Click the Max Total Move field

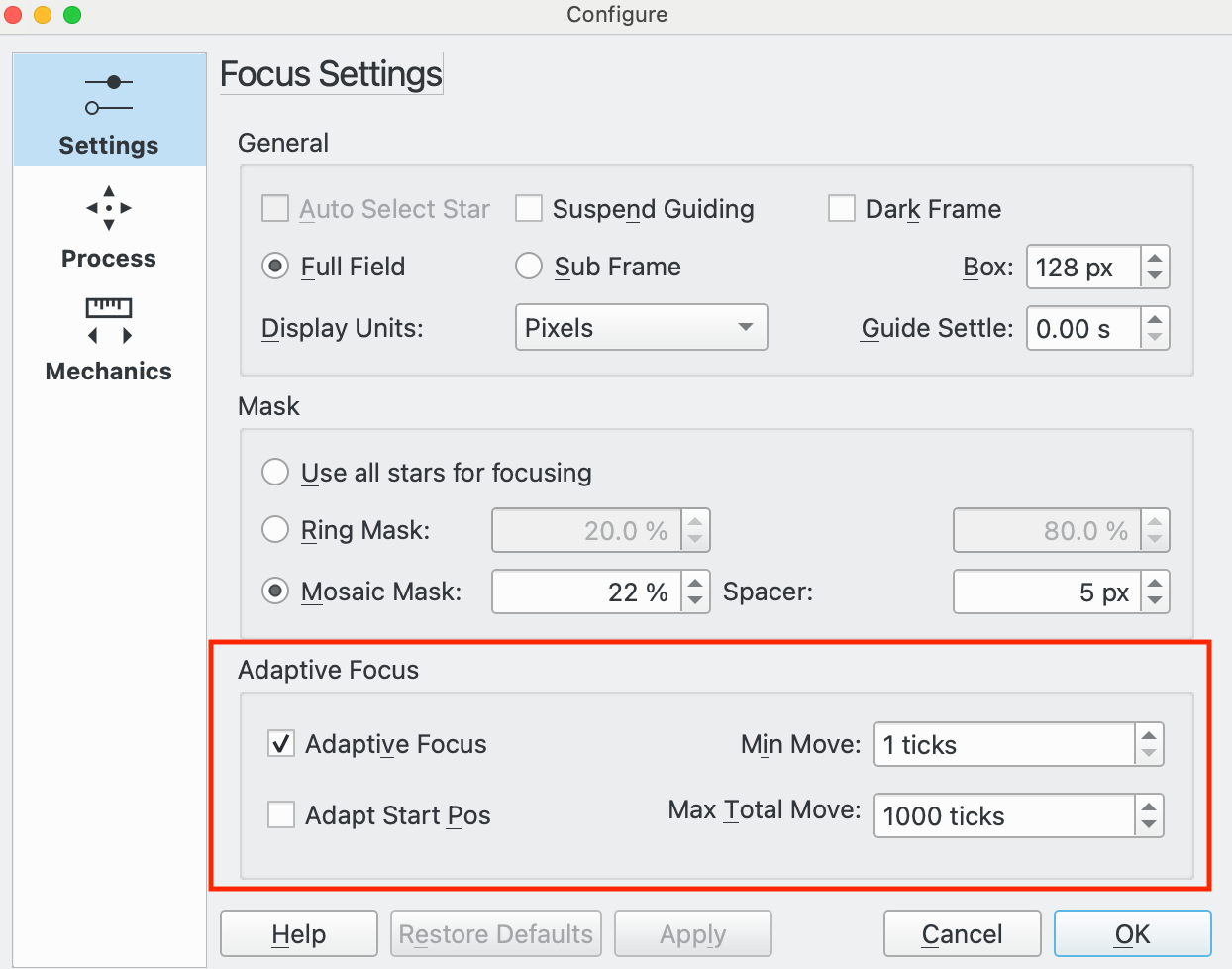[1003, 816]
